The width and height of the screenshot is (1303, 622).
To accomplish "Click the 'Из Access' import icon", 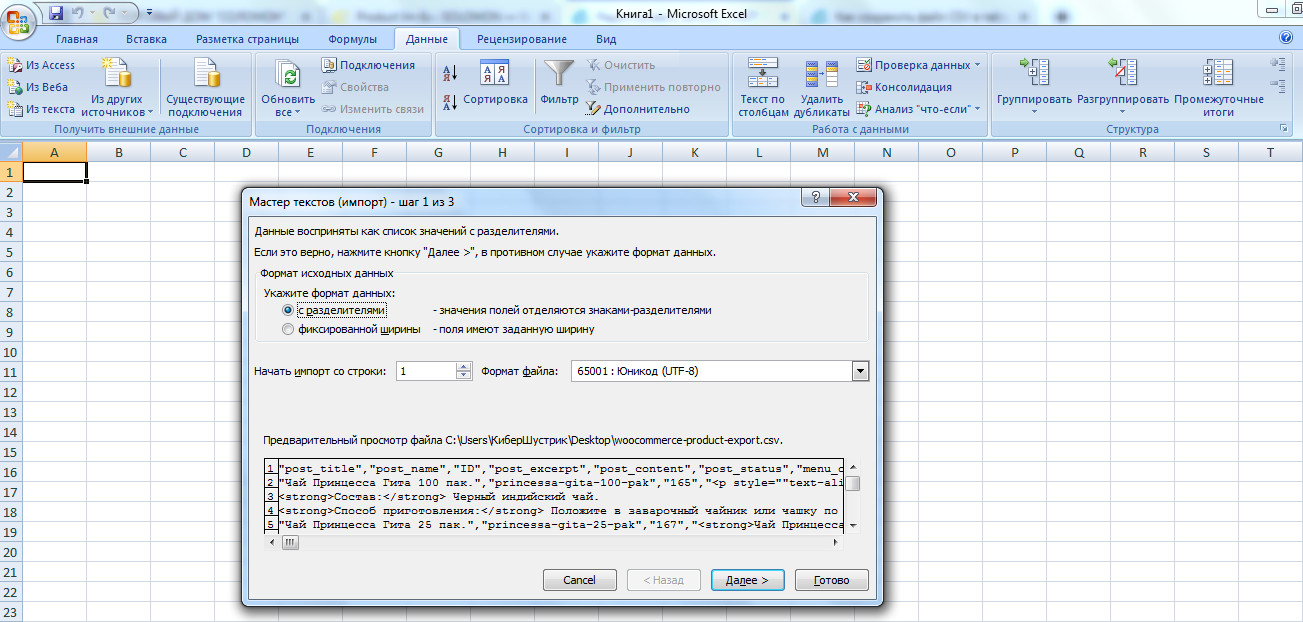I will (16, 65).
